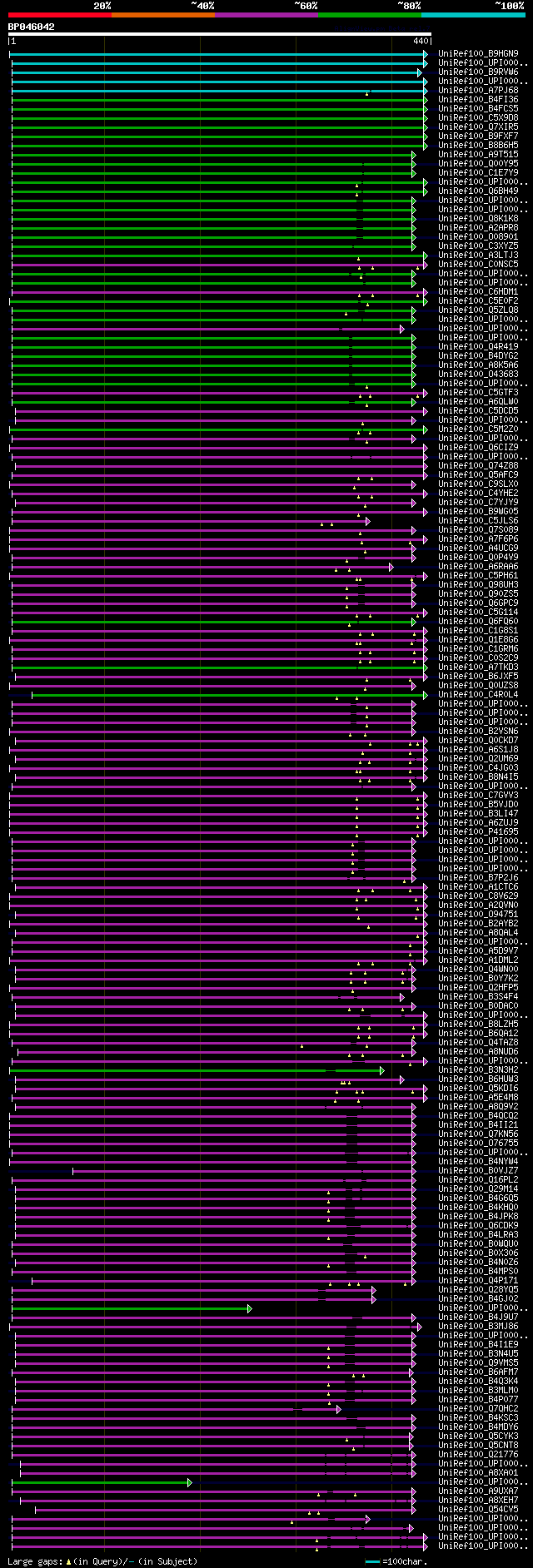
Task: Open hit UniRef100_B4FI36
Action: coord(479,100)
